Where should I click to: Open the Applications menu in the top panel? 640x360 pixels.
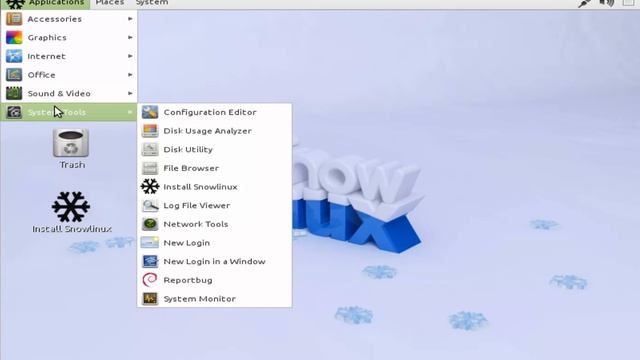pos(45,3)
